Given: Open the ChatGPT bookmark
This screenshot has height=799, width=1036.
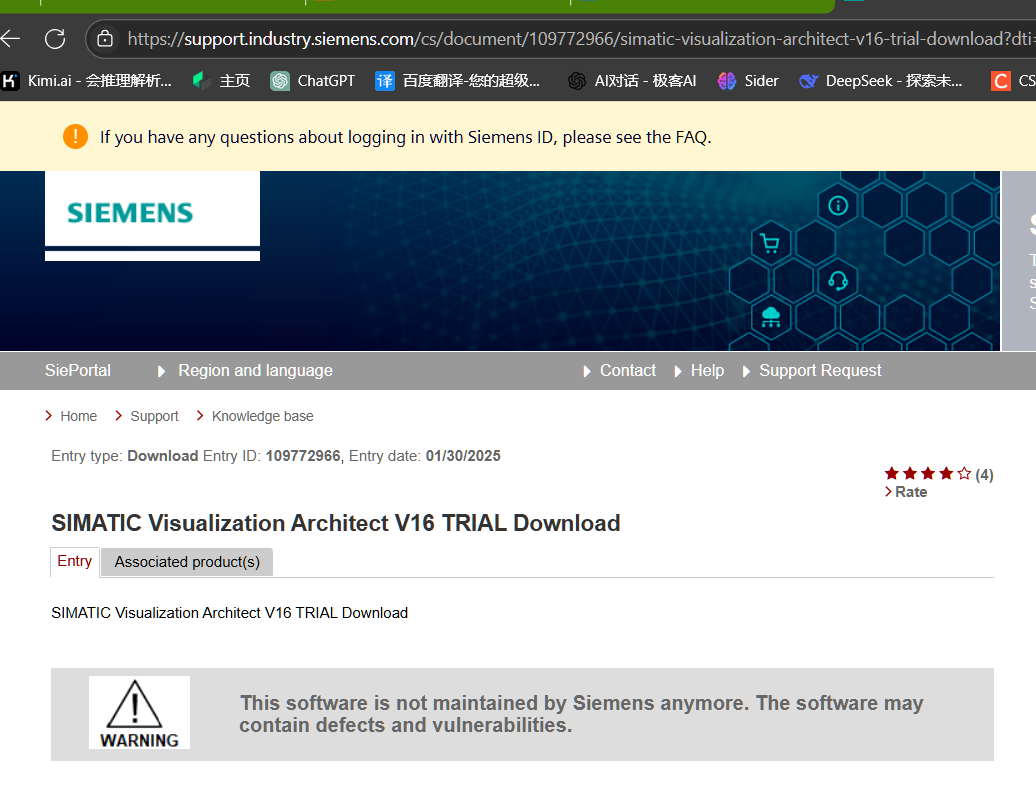Looking at the screenshot, I should pyautogui.click(x=313, y=81).
